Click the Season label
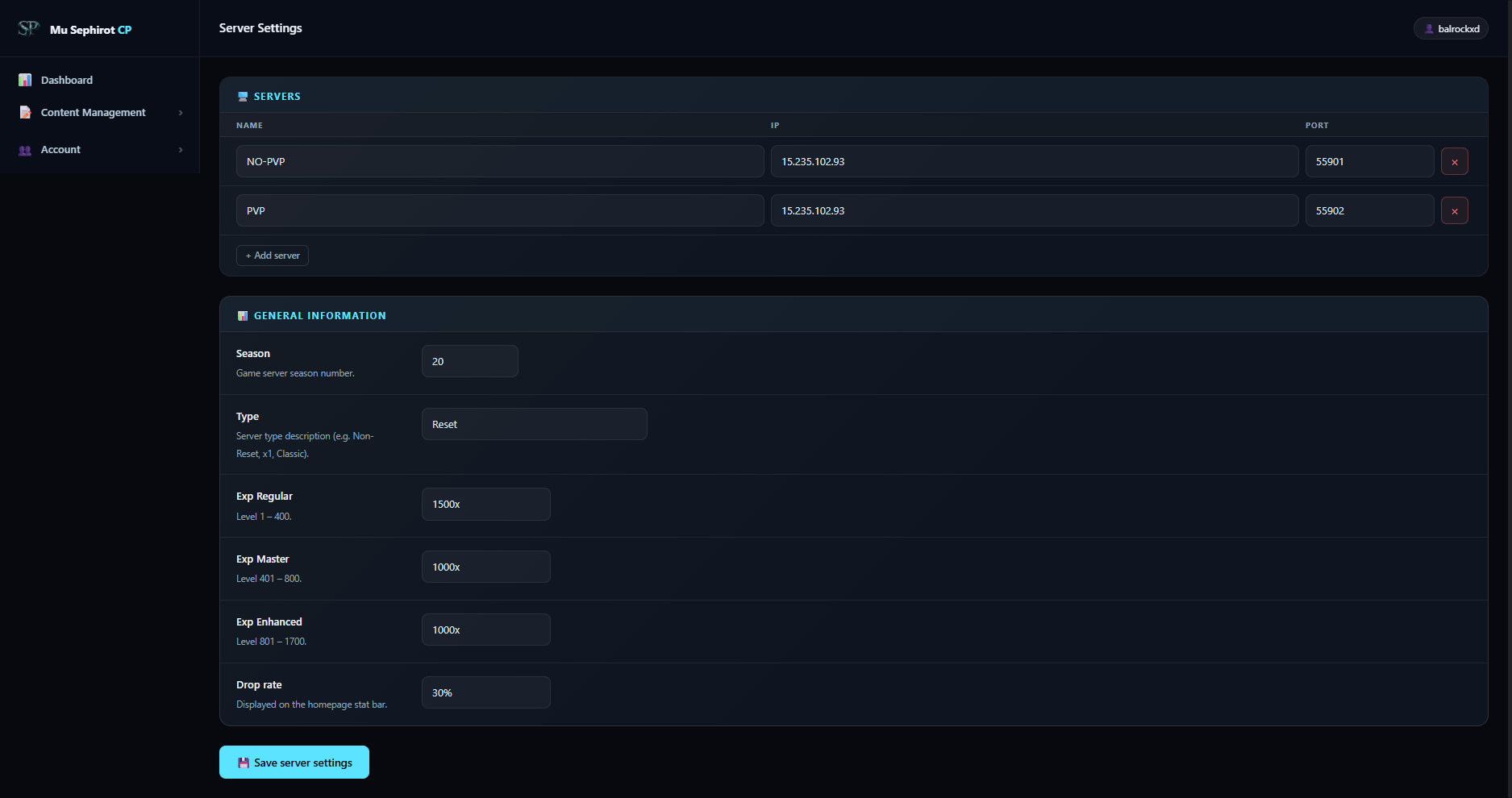This screenshot has height=798, width=1512. 253,354
